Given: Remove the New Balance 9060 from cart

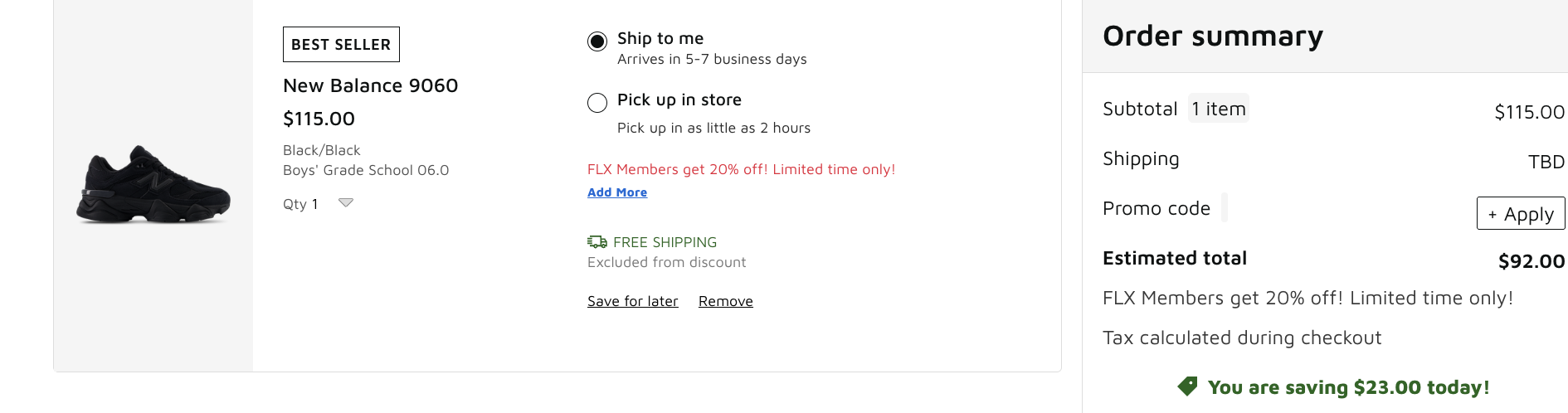Looking at the screenshot, I should [725, 301].
